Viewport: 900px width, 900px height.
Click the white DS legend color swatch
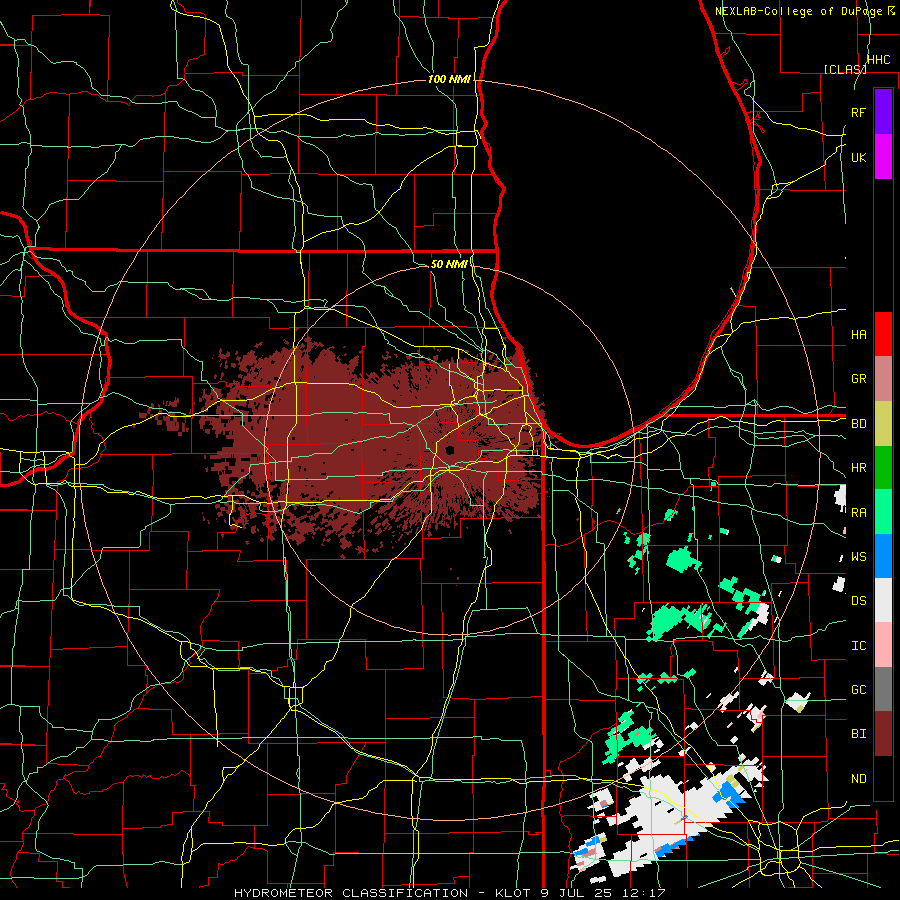coord(883,600)
